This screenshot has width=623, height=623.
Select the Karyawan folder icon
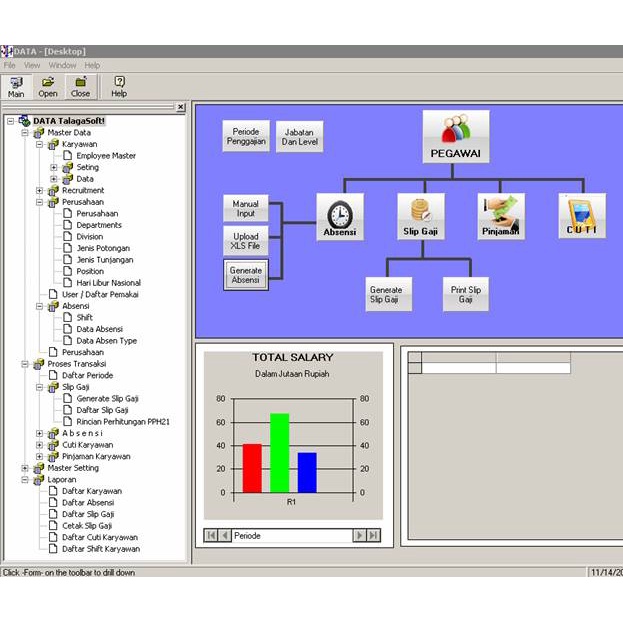tap(53, 144)
